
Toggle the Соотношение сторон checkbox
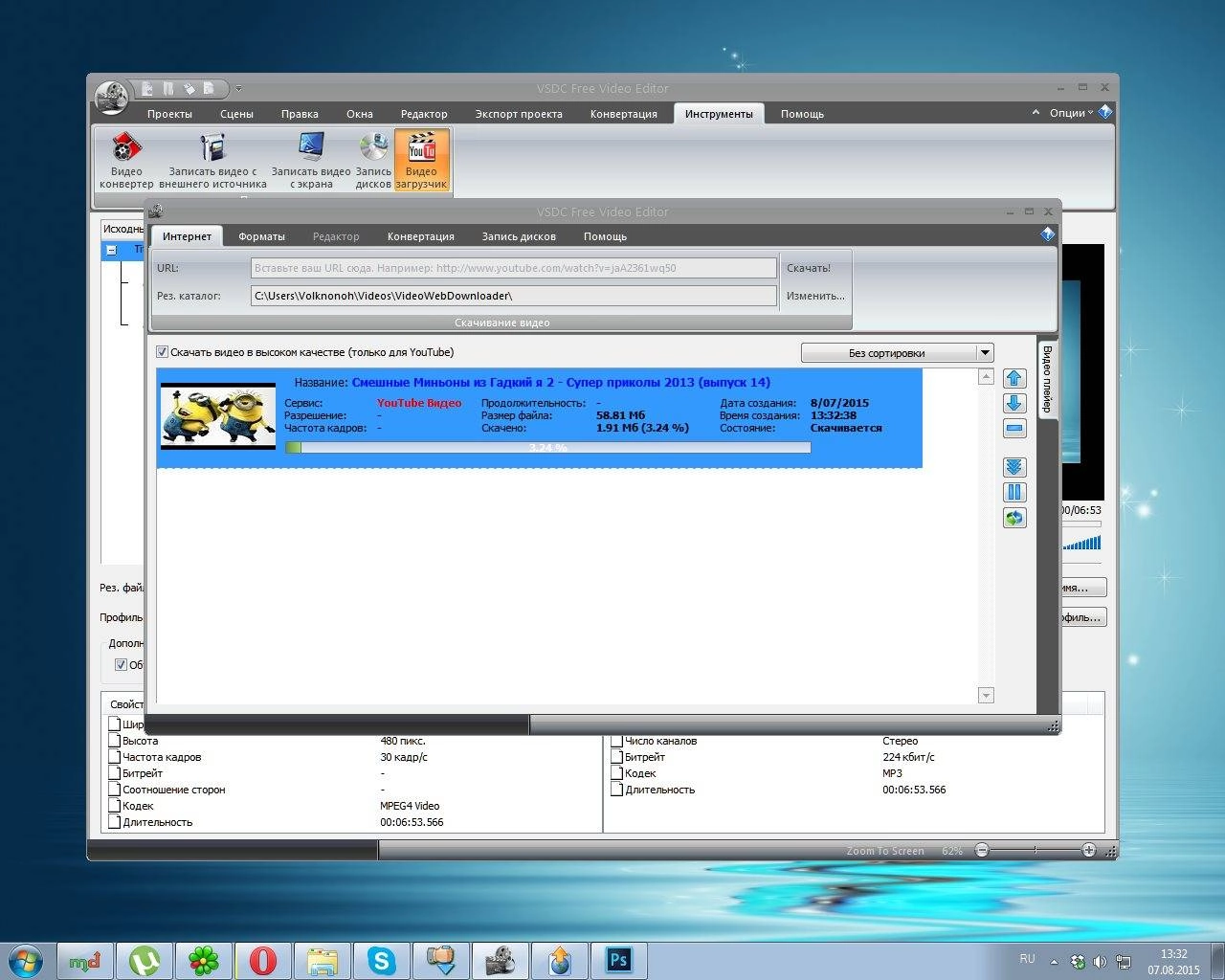[115, 790]
